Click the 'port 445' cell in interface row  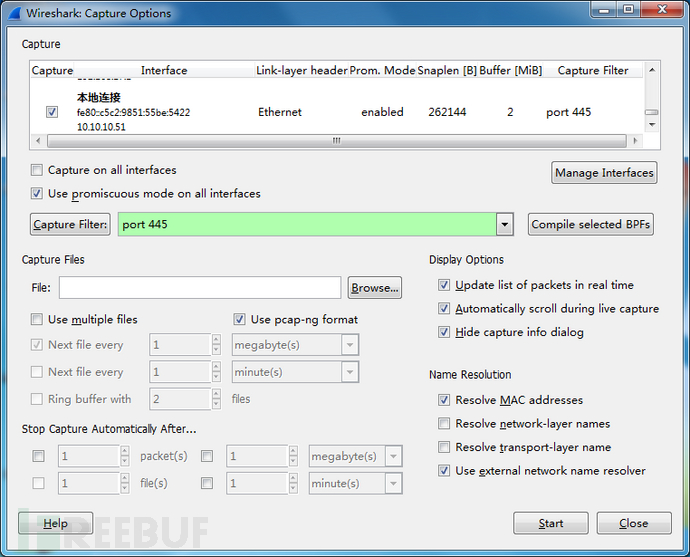569,112
